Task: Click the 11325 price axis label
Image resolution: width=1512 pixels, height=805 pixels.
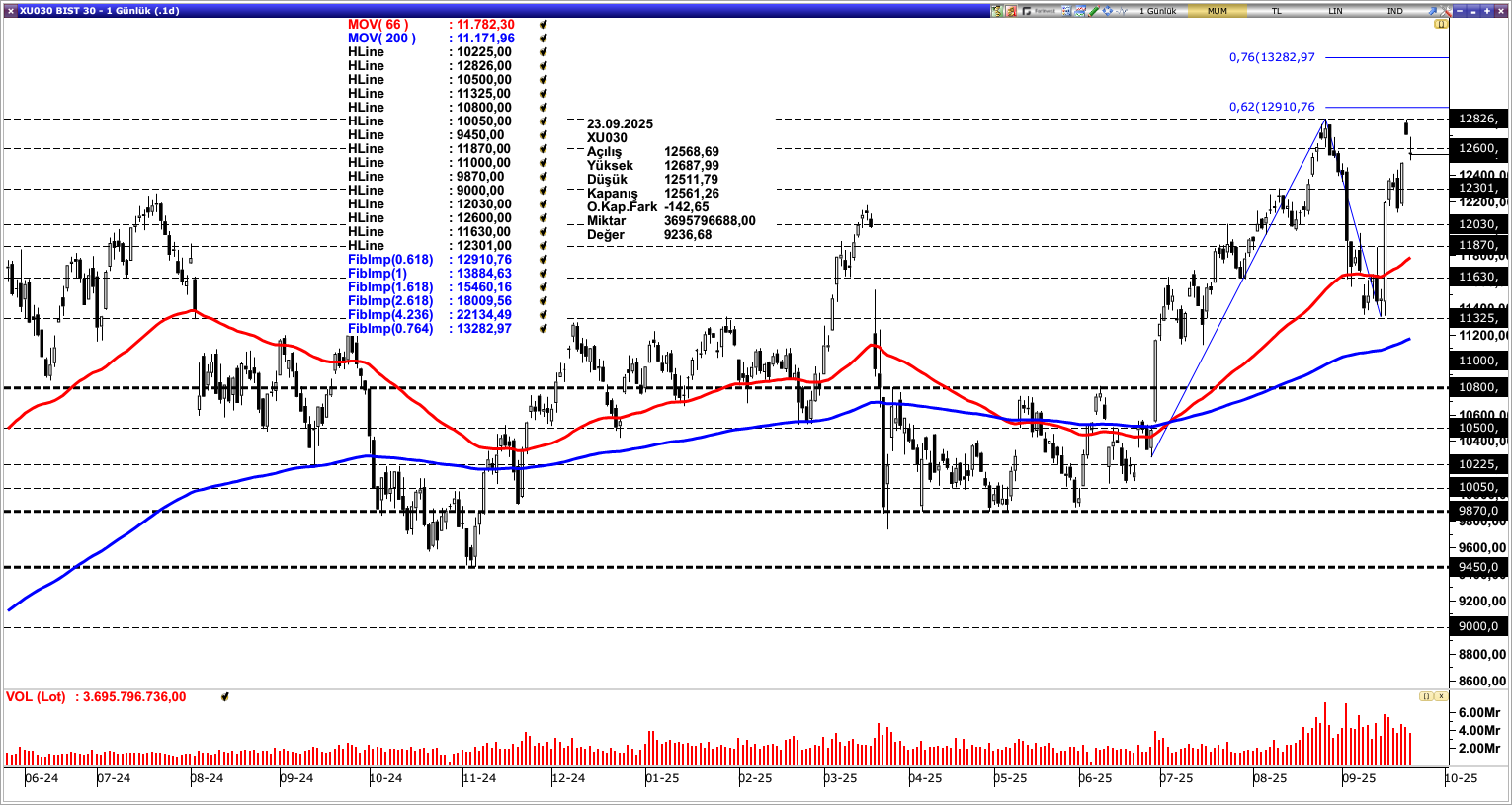Action: coord(1477,318)
